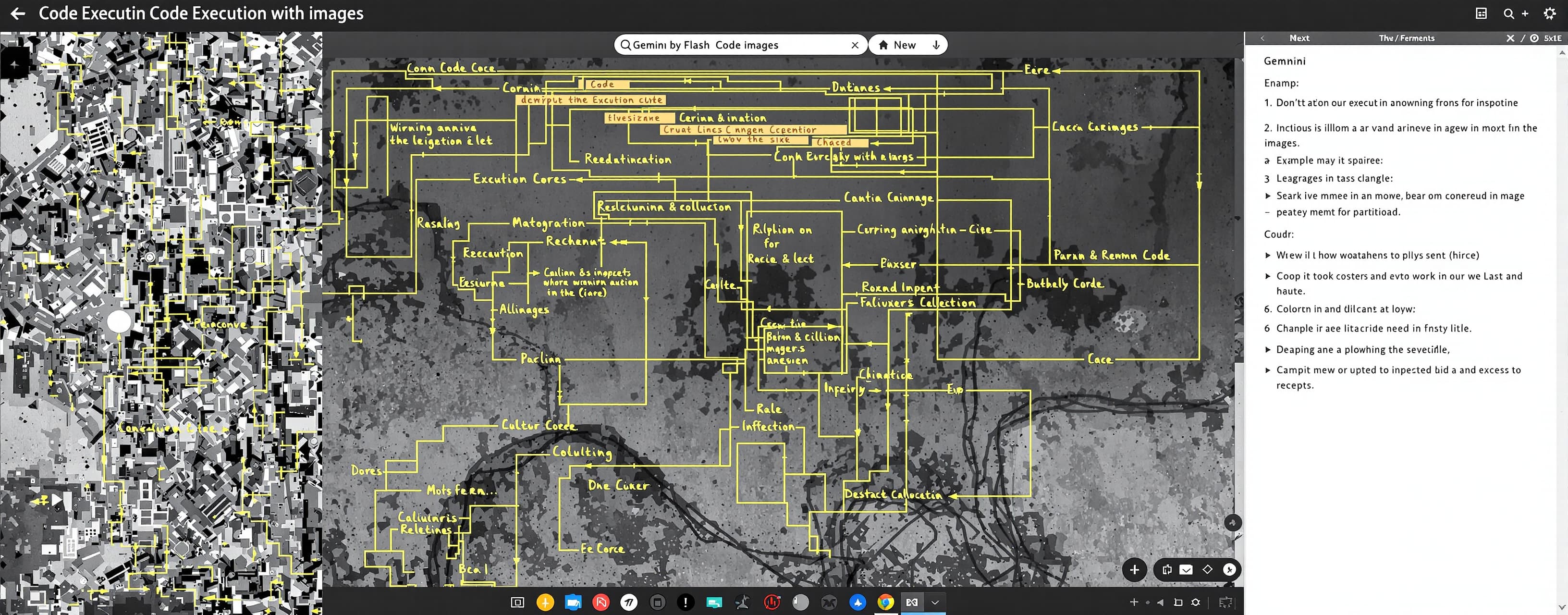Viewport: 1568px width, 615px height.
Task: Click the speaker icon in the system tray
Action: tap(1160, 602)
